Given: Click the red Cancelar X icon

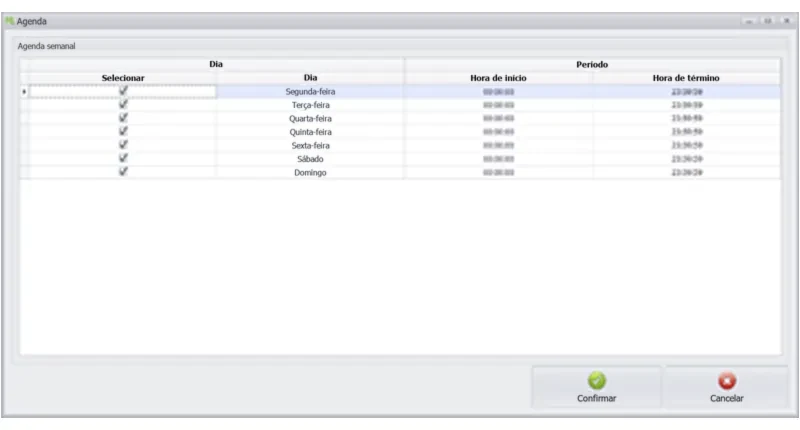Looking at the screenshot, I should (x=727, y=381).
